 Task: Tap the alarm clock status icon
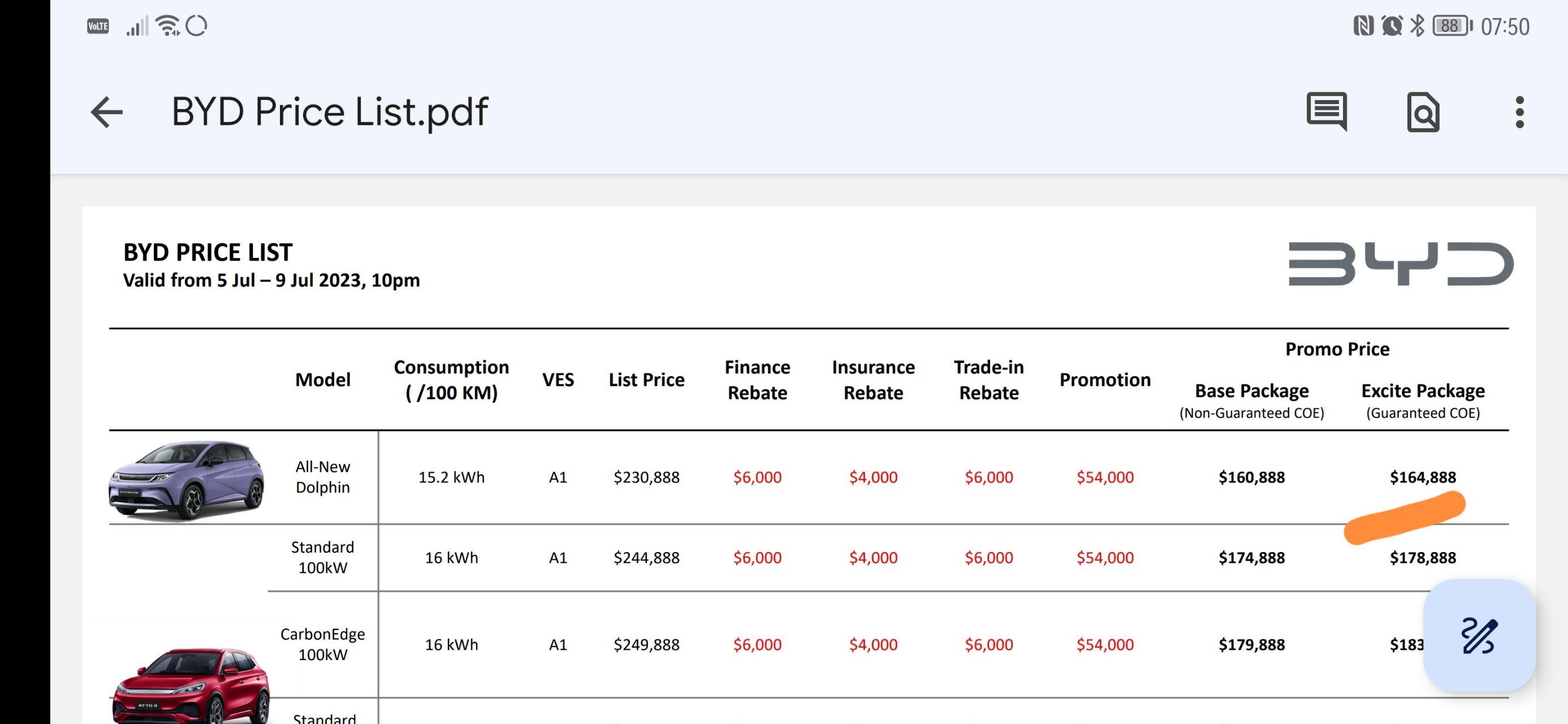1392,25
